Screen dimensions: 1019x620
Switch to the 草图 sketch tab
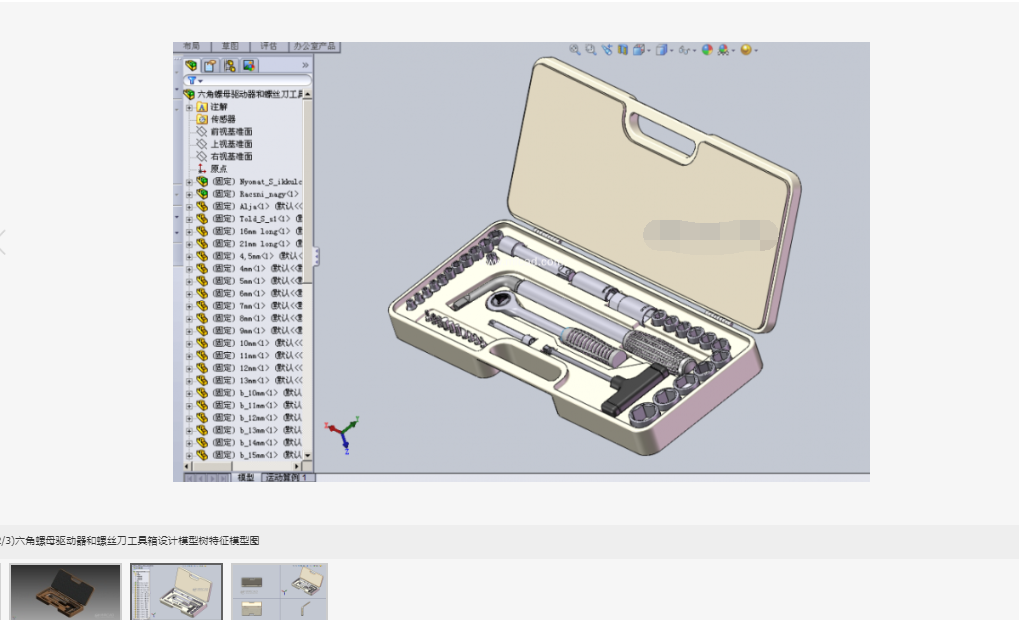coord(230,46)
